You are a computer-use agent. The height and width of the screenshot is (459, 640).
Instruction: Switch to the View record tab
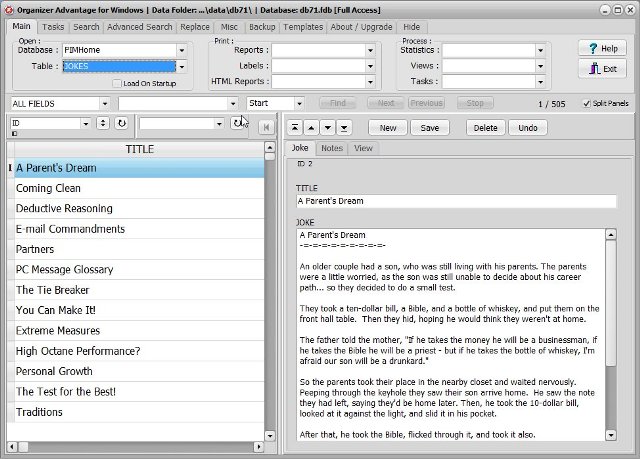(x=363, y=148)
